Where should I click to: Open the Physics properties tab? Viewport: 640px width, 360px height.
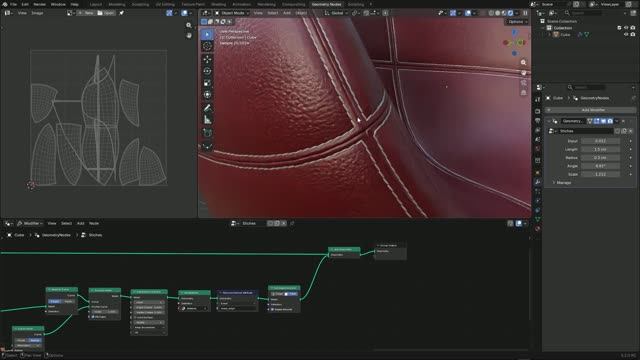click(538, 200)
